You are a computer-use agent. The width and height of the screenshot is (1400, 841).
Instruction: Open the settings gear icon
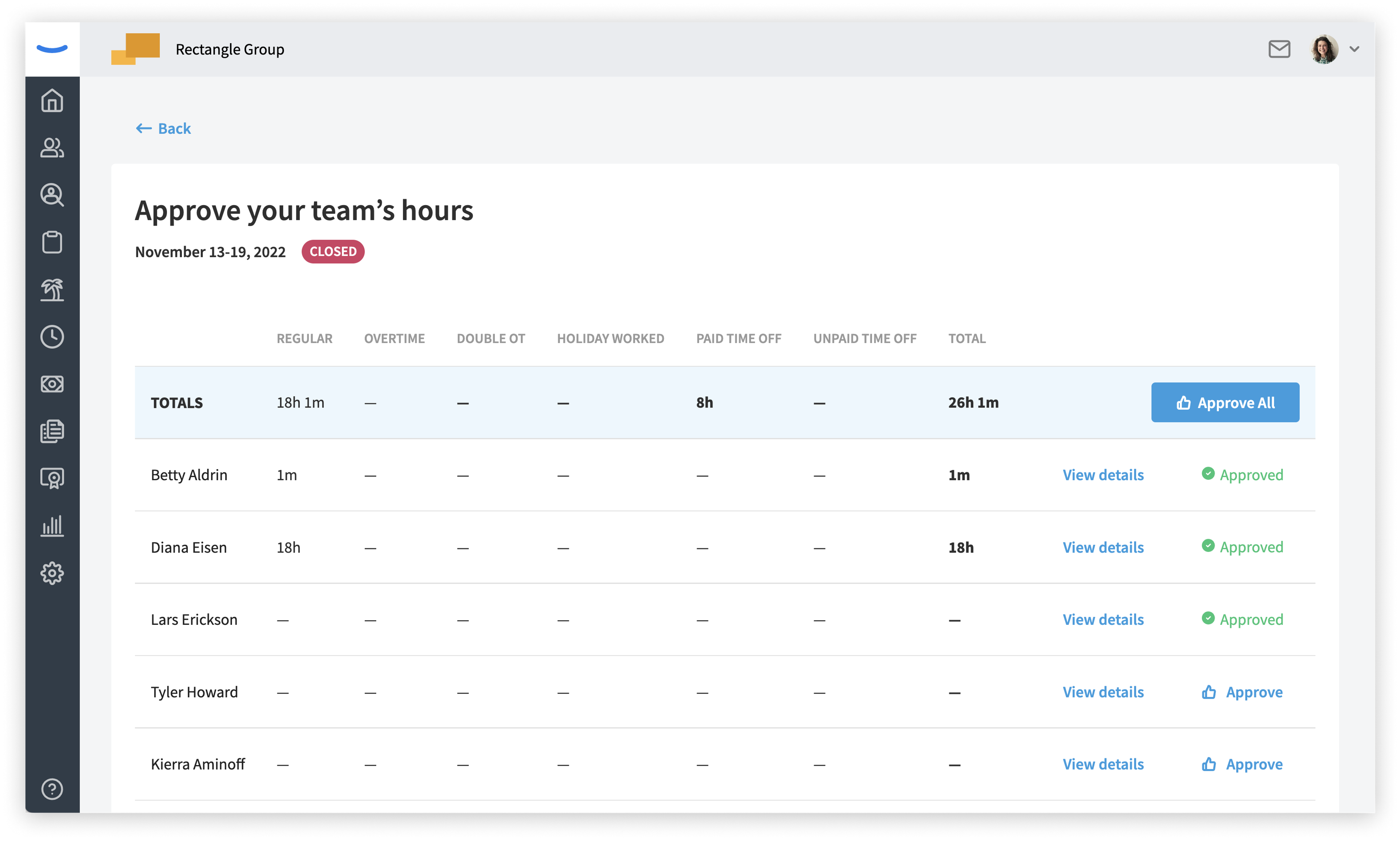[x=52, y=573]
